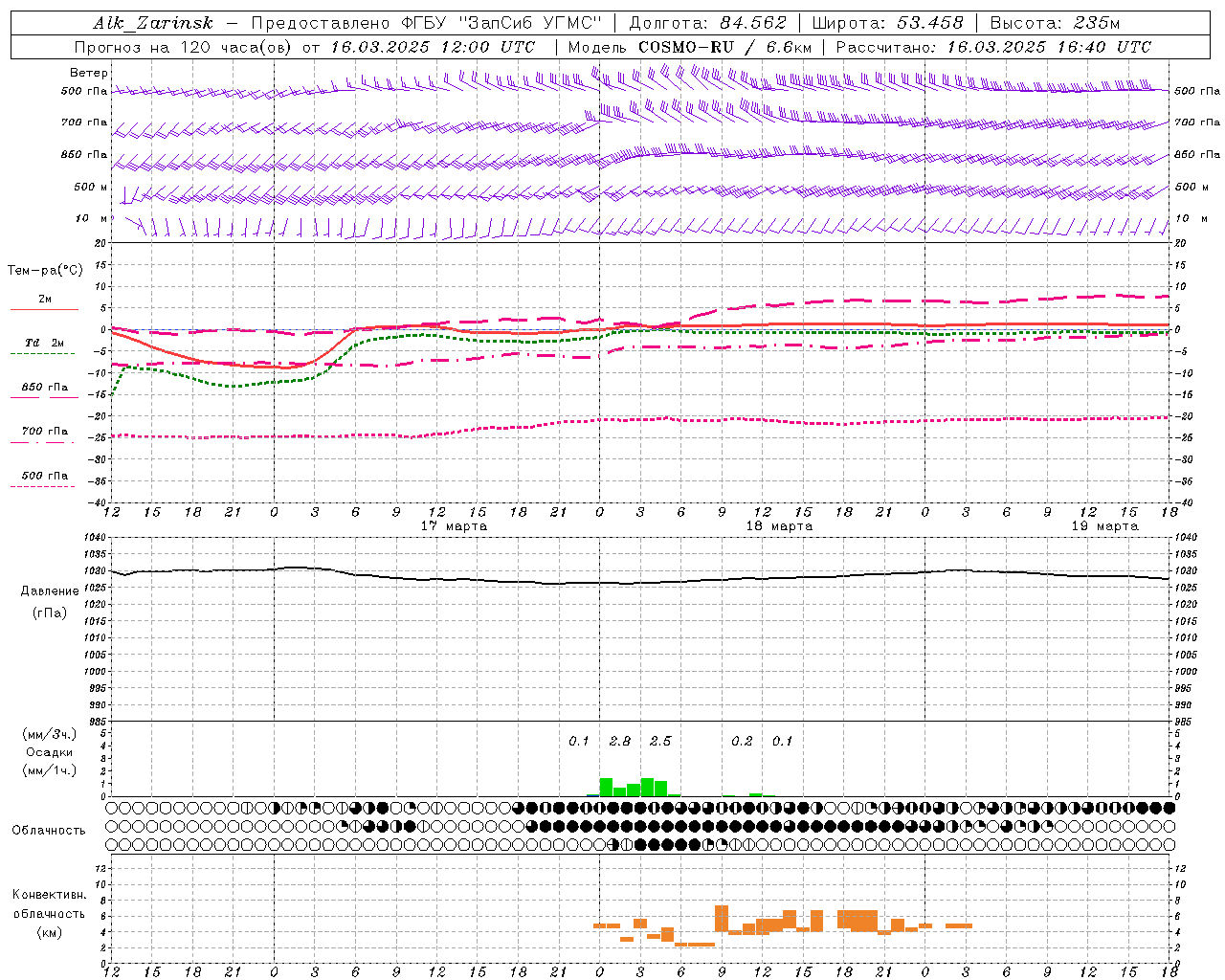This screenshot has width=1225, height=980.
Task: Click the 17 марта date label
Action: tap(454, 526)
